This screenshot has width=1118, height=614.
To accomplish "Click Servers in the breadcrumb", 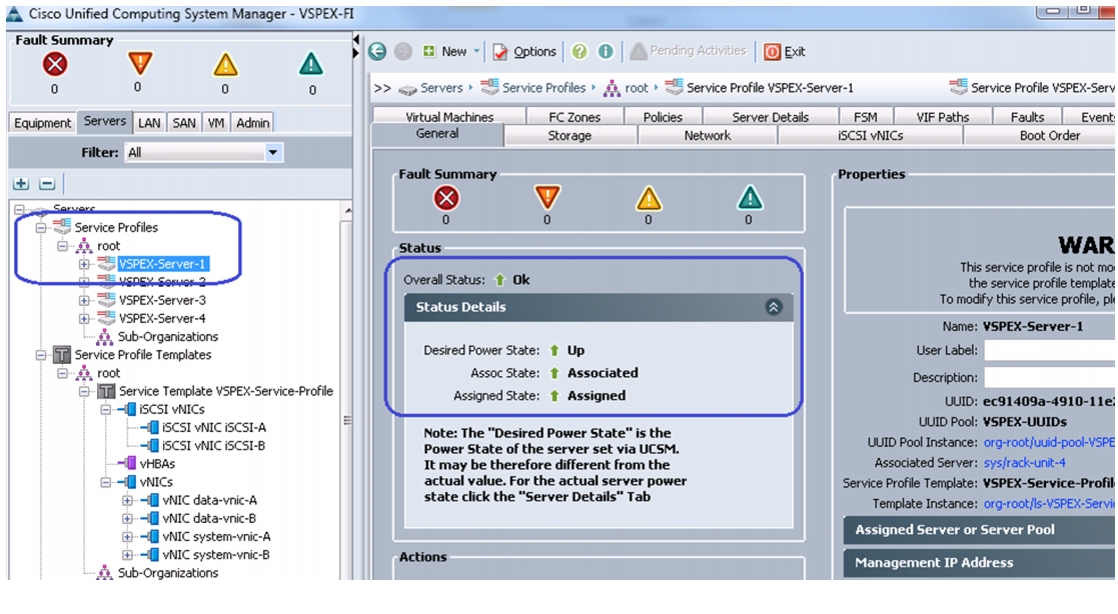I will 441,88.
